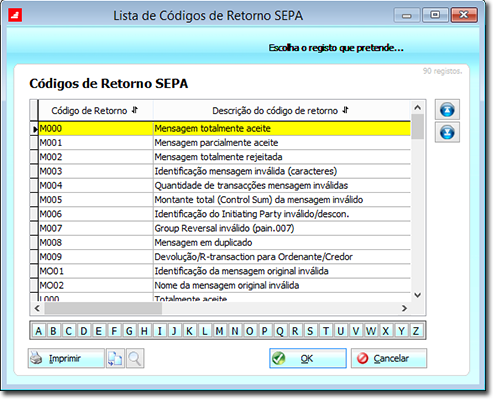Select code M009 cell
Screen dimensions: 496x404
pyautogui.click(x=96, y=257)
